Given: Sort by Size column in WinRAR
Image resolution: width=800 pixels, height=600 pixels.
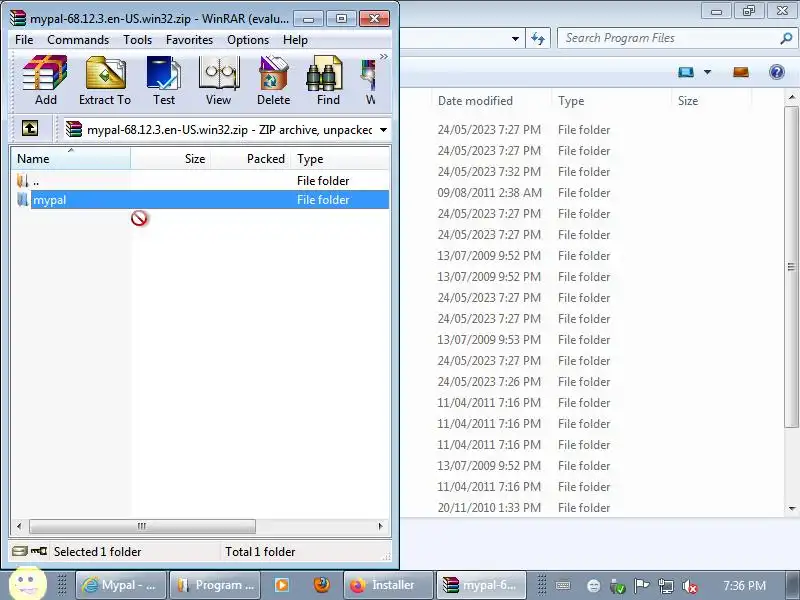Looking at the screenshot, I should (x=170, y=159).
